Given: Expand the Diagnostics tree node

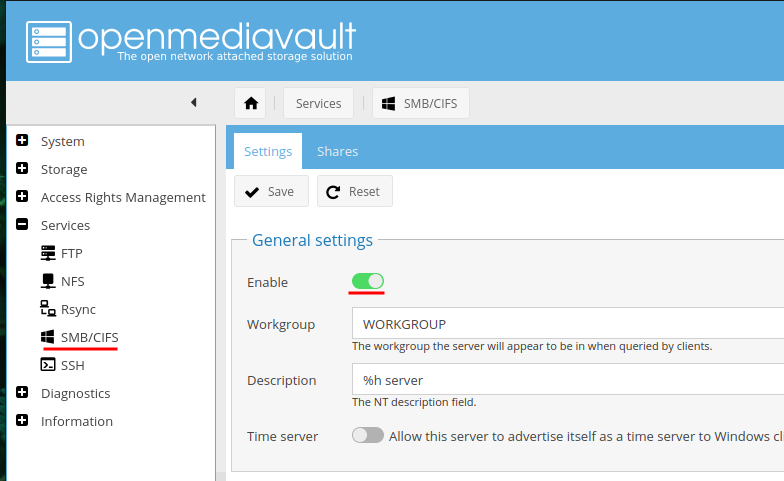Looking at the screenshot, I should click(x=22, y=392).
